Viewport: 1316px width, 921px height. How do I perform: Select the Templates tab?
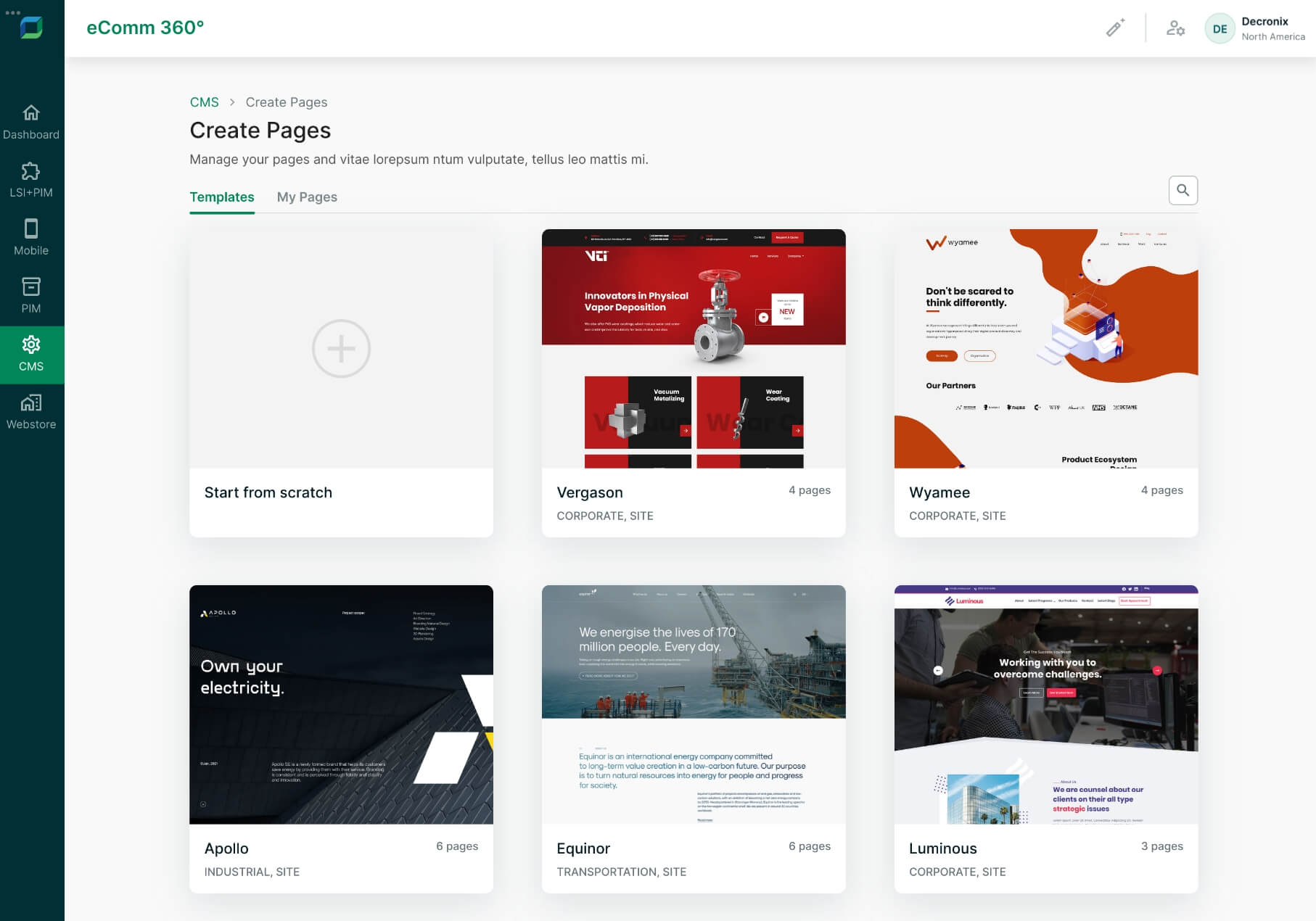coord(222,197)
